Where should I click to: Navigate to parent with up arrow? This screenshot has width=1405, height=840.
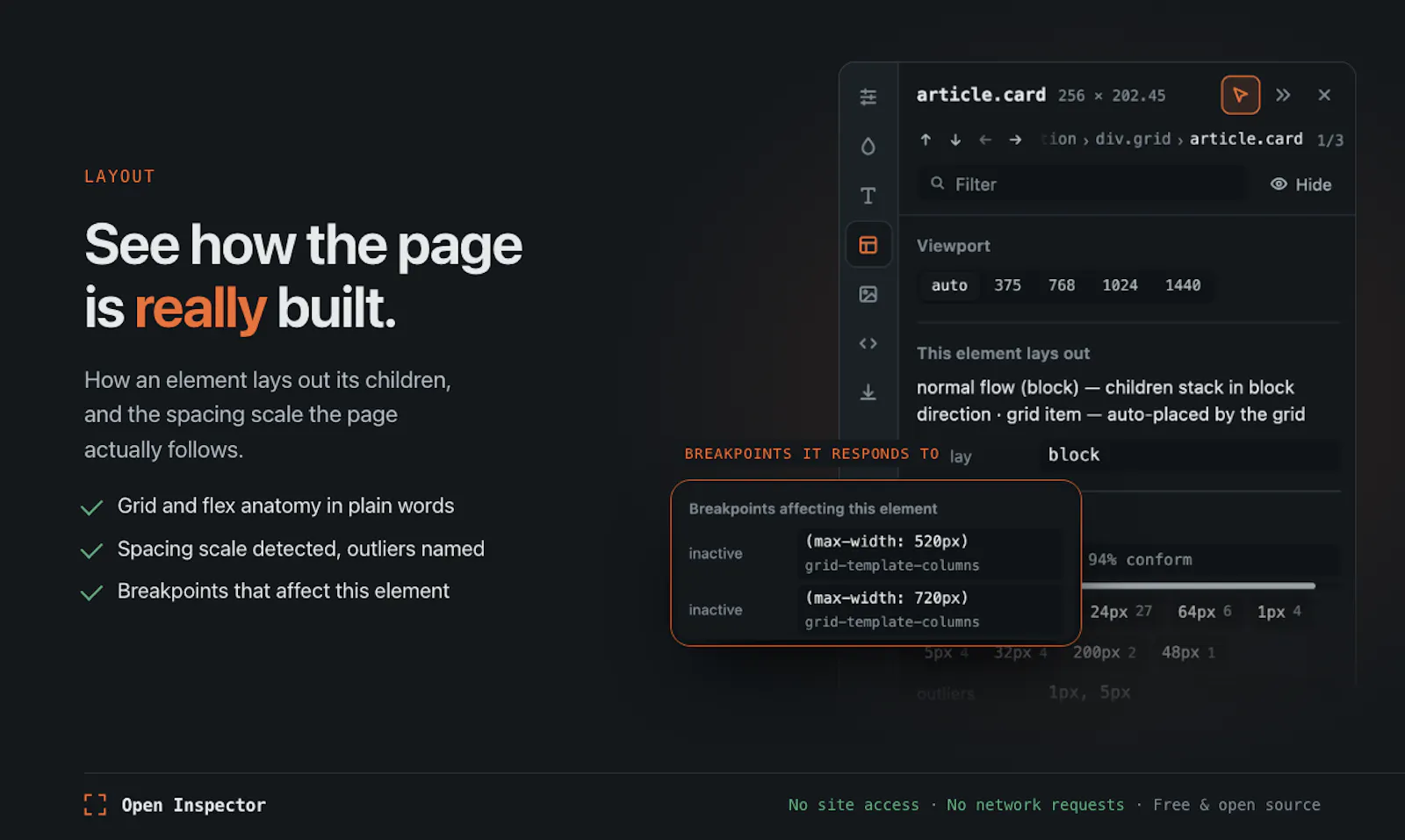pos(926,140)
